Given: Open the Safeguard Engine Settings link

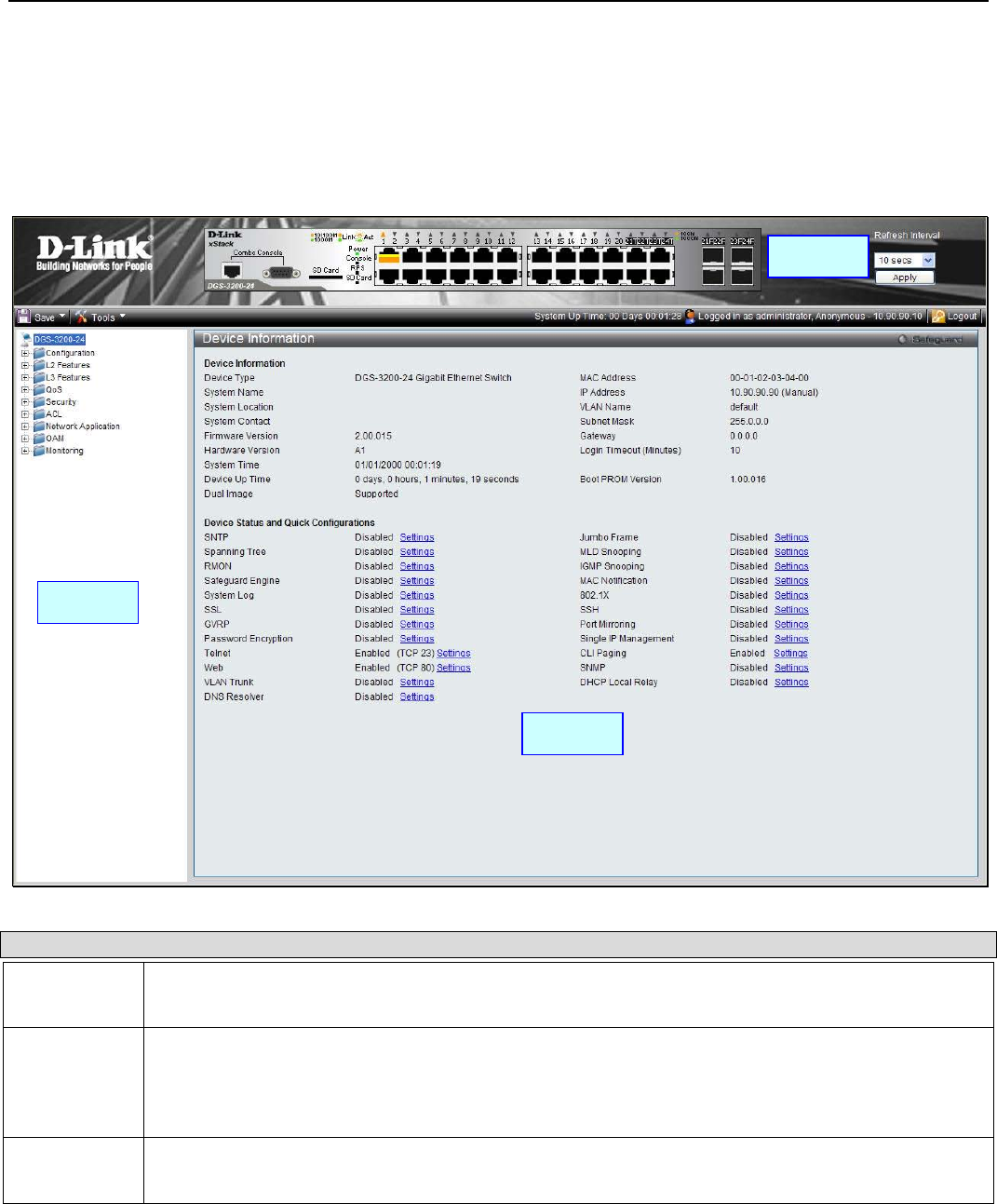Looking at the screenshot, I should coord(417,581).
